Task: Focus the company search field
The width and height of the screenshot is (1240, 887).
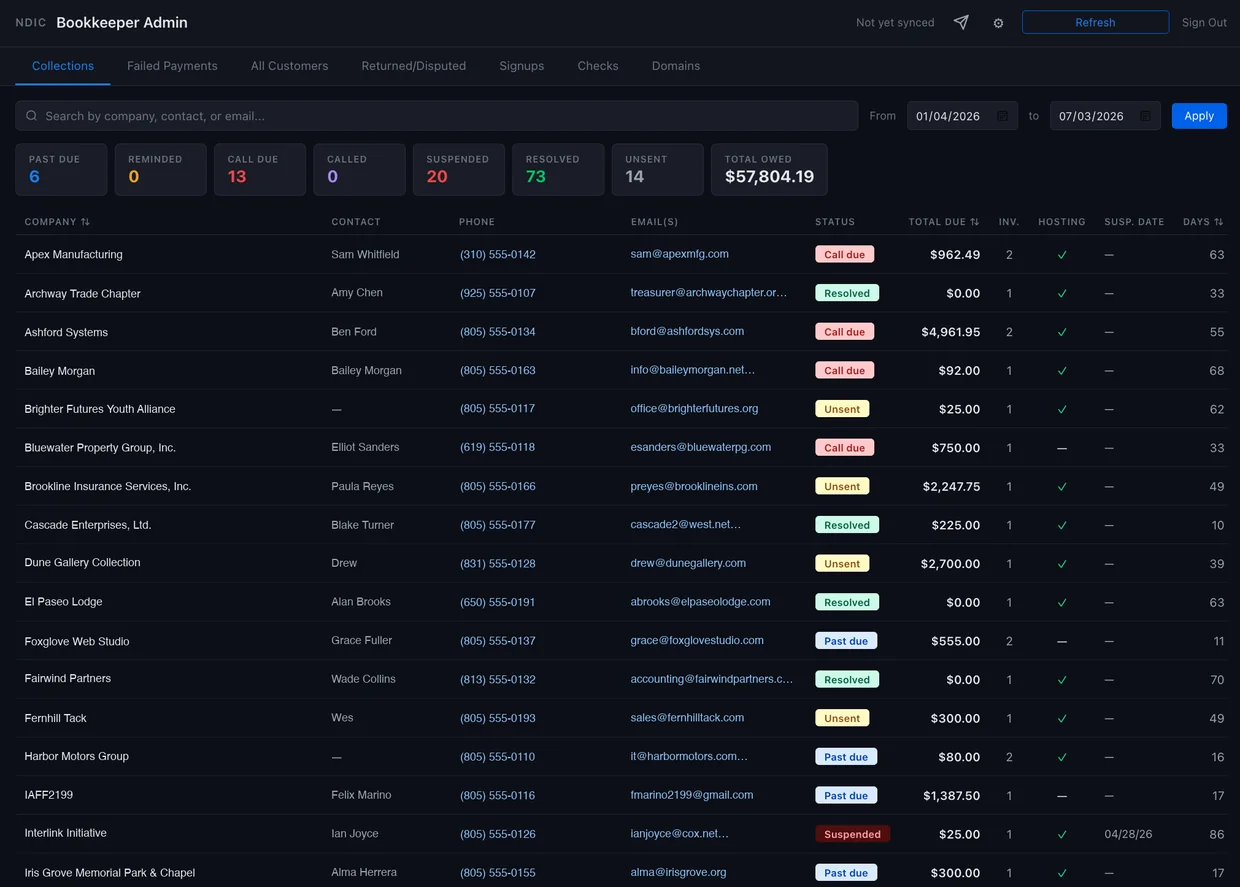Action: (437, 116)
